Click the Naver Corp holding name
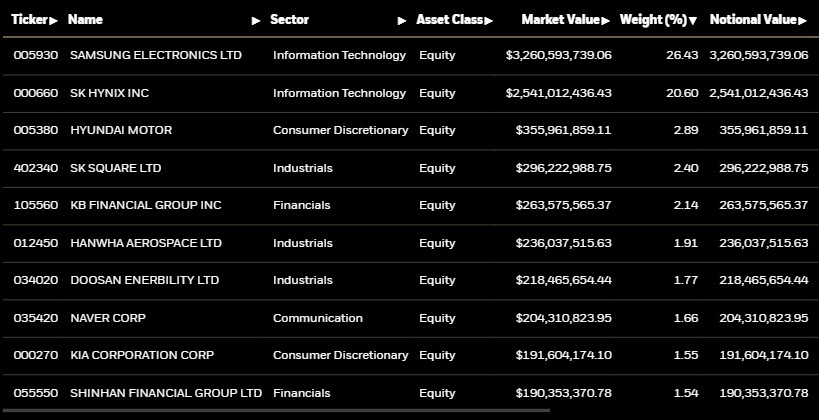Viewport: 819px width, 420px height. 107,318
